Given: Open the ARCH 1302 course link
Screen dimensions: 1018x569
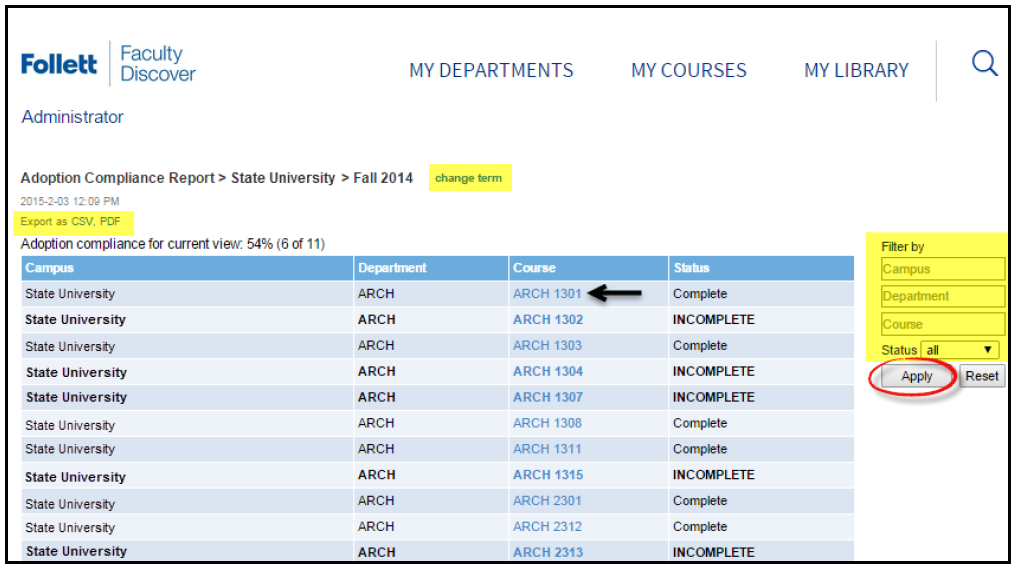Looking at the screenshot, I should [x=548, y=320].
